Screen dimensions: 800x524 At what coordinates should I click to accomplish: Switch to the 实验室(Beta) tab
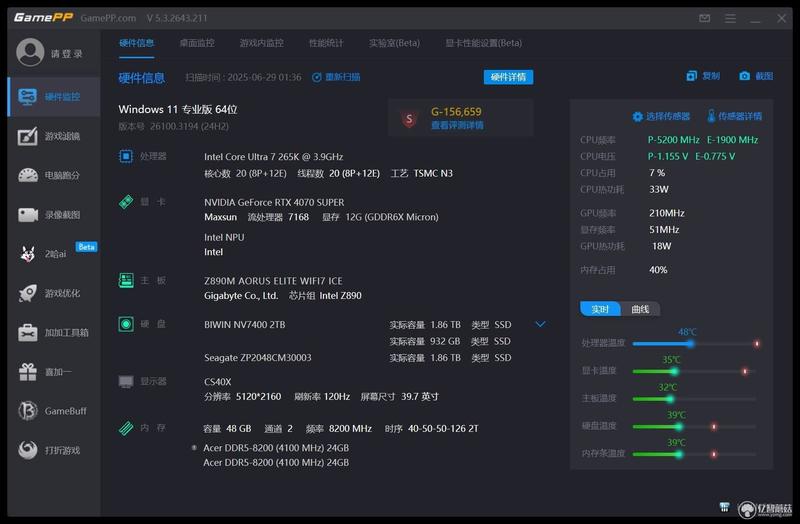pyautogui.click(x=394, y=43)
